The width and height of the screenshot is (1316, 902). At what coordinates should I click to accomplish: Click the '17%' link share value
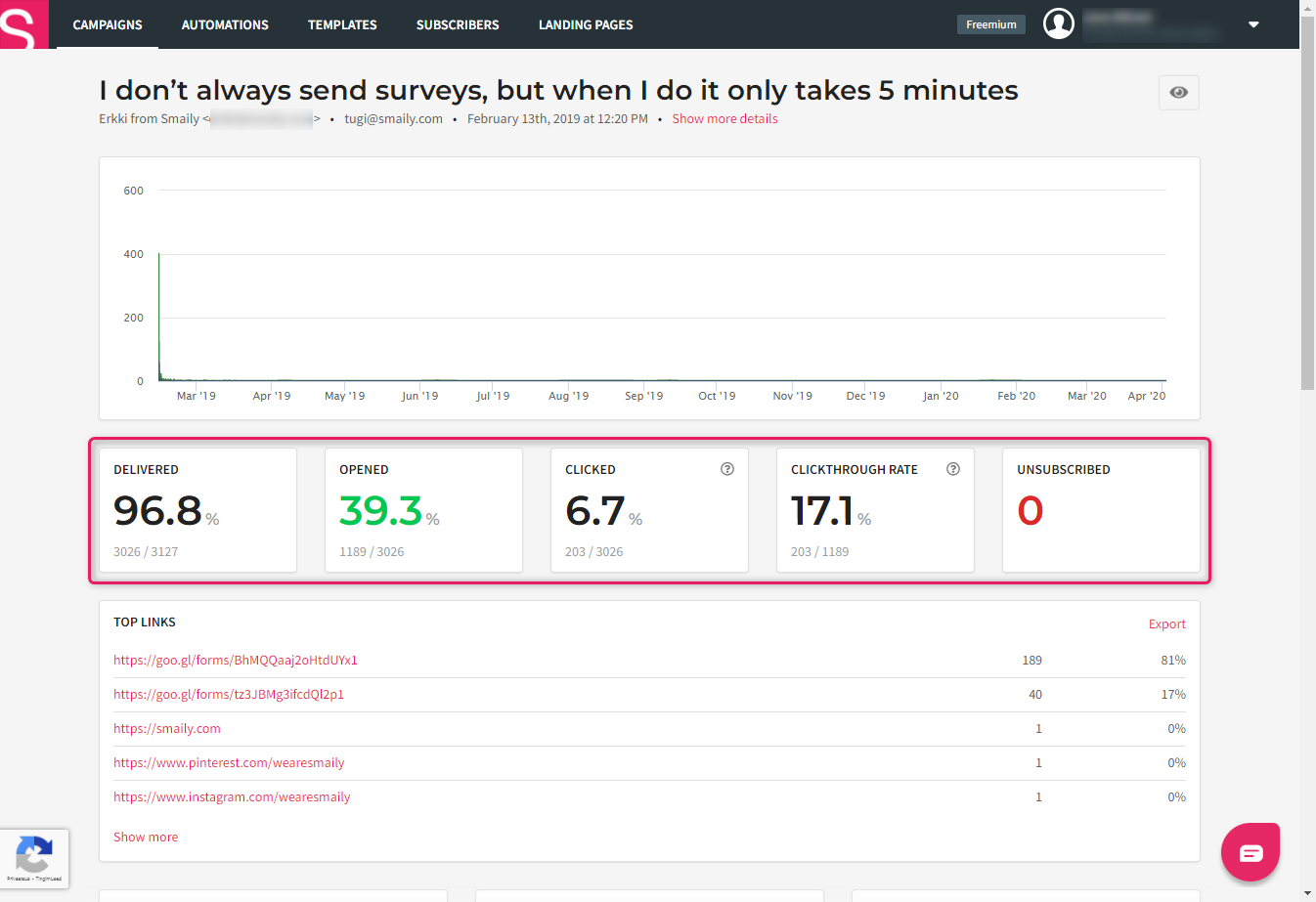pos(1173,694)
